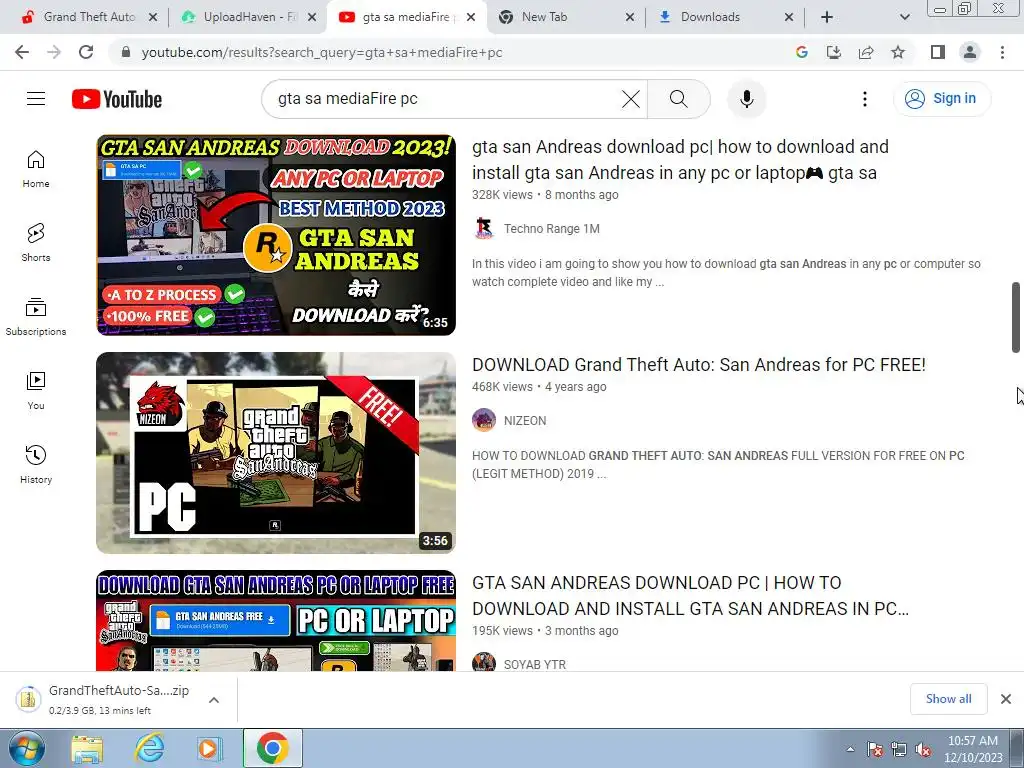Image resolution: width=1024 pixels, height=768 pixels.
Task: Open 'DOWNLOAD Grand Theft Auto: San Andreas' title
Action: (x=699, y=364)
